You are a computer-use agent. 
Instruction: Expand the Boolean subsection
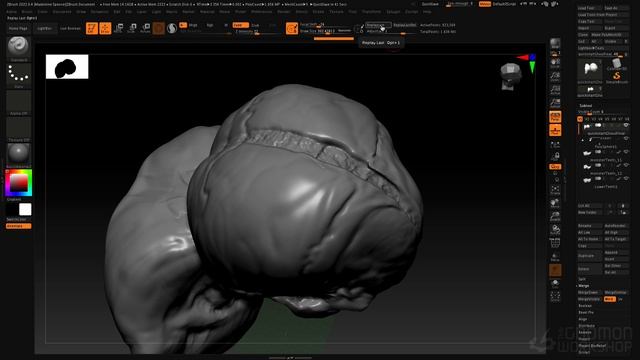click(585, 306)
